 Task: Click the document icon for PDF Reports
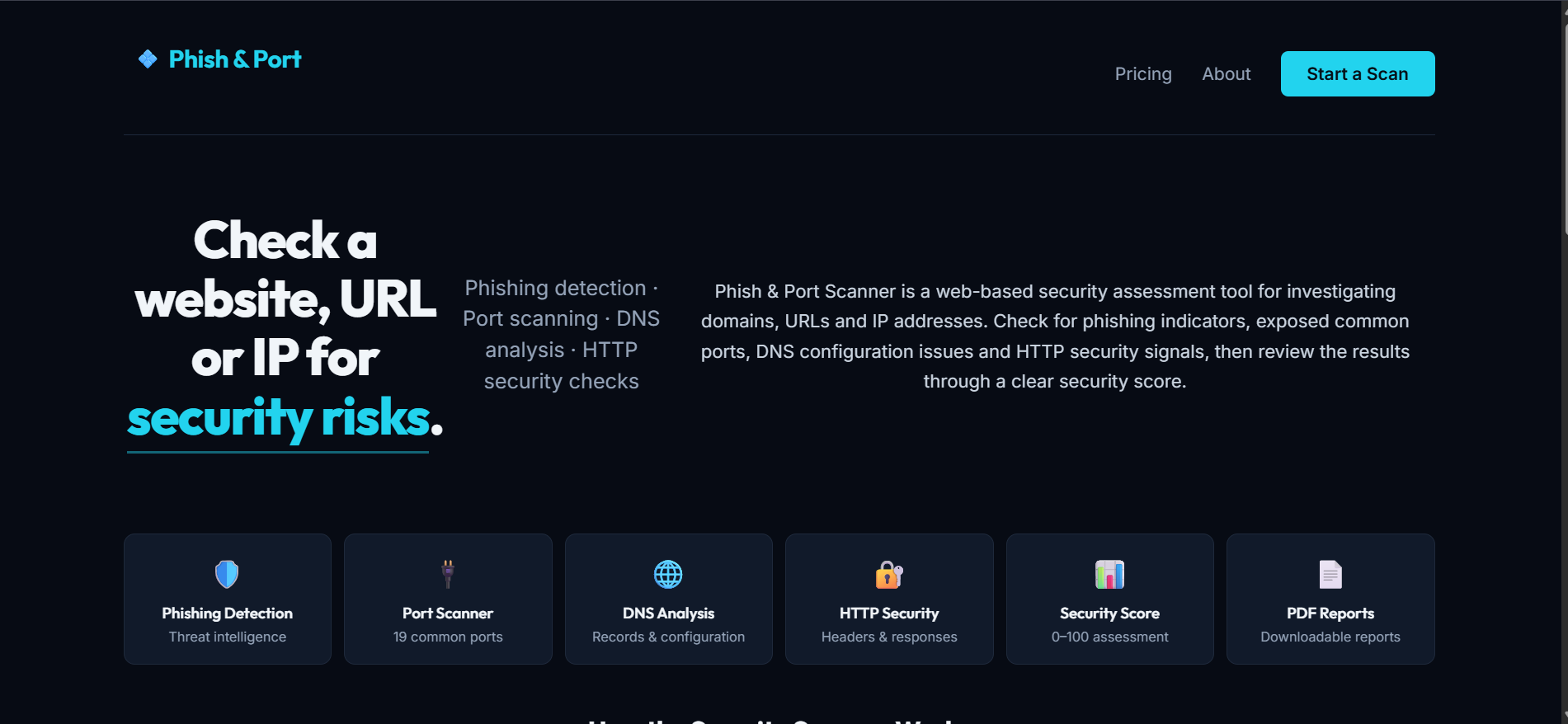click(x=1330, y=574)
